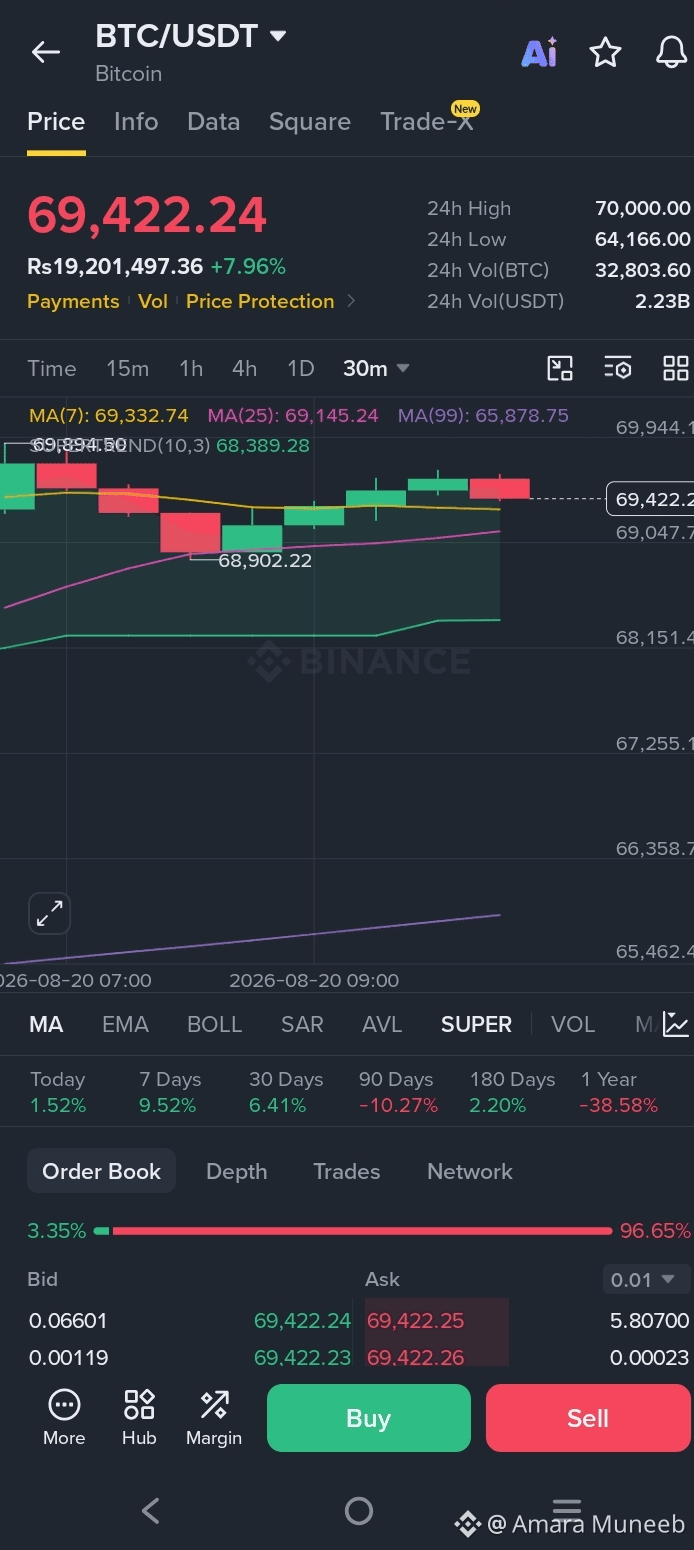Open the Vol tag link
This screenshot has width=694, height=1550.
tap(153, 301)
